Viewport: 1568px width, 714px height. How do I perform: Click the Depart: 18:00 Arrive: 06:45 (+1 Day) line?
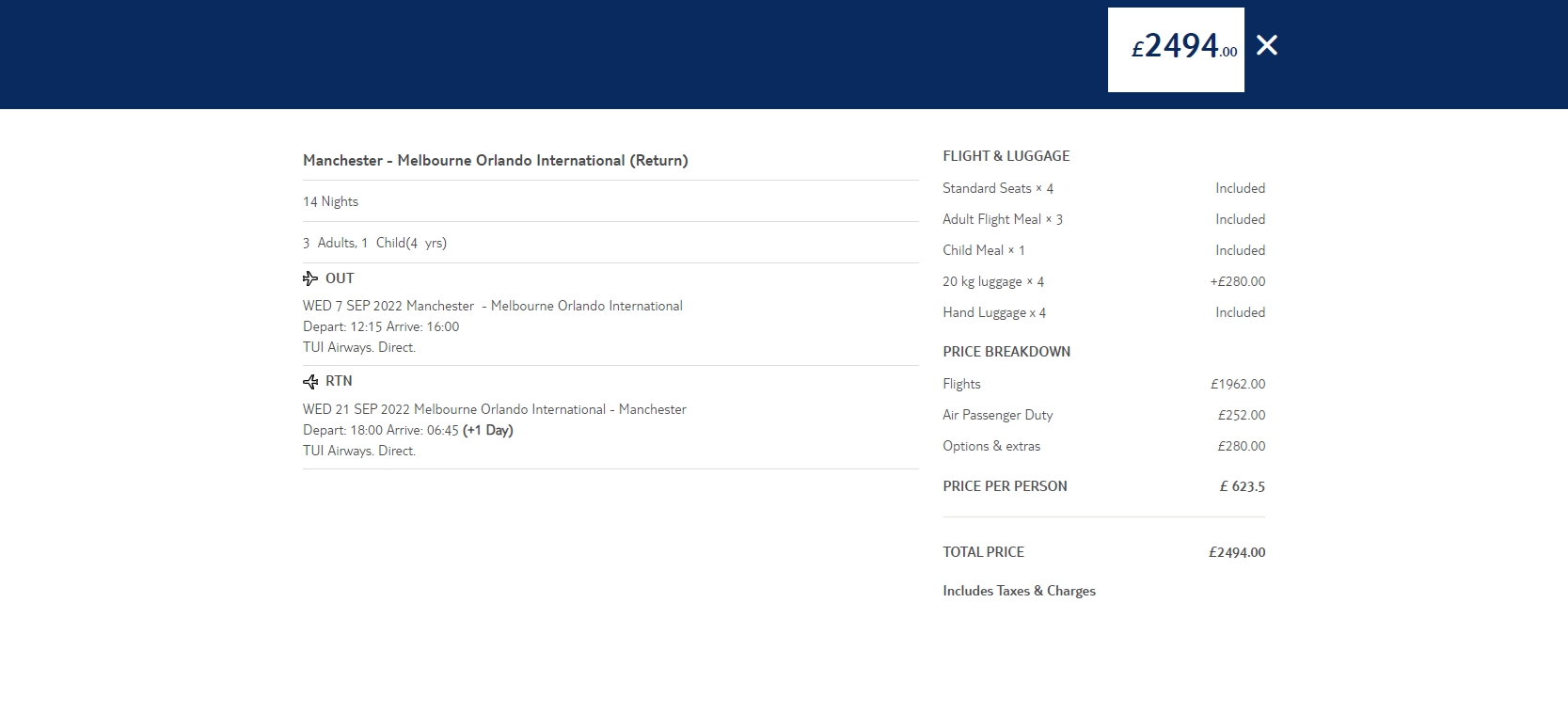coord(408,430)
